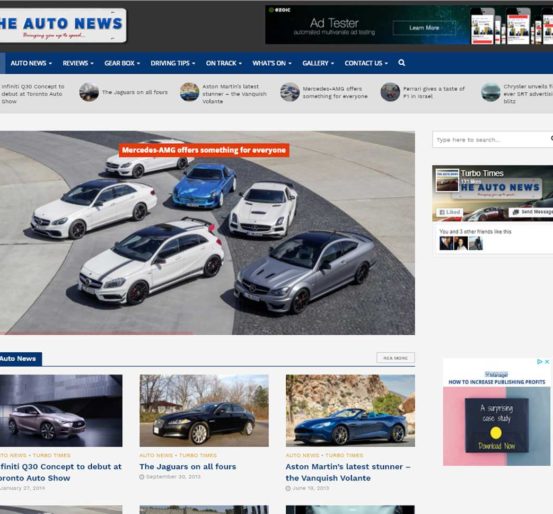Open Turbo Times Facebook page title
The height and width of the screenshot is (514, 553).
(x=482, y=173)
